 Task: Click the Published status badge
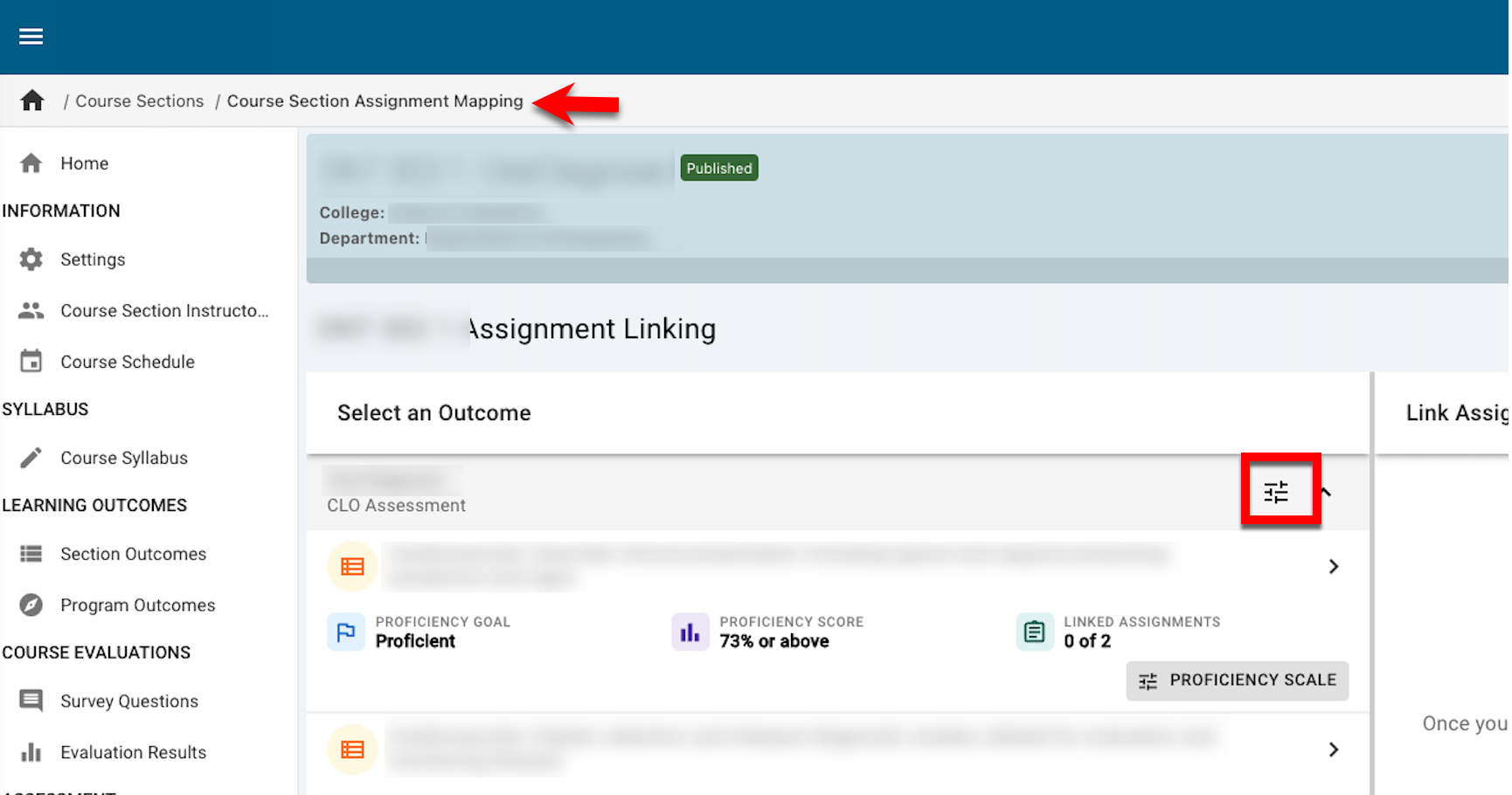click(x=718, y=169)
